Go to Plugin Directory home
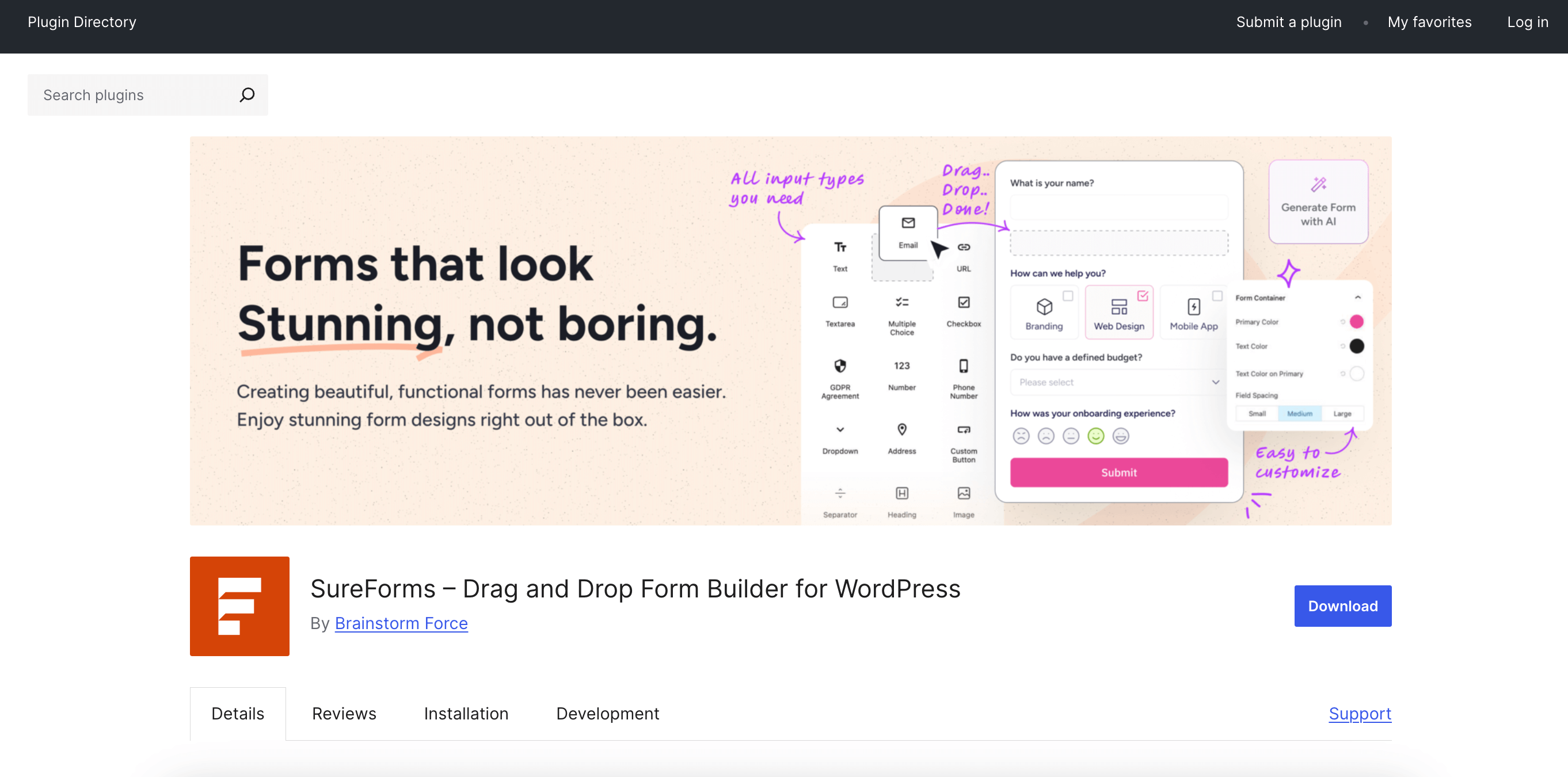The width and height of the screenshot is (1568, 777). tap(82, 22)
